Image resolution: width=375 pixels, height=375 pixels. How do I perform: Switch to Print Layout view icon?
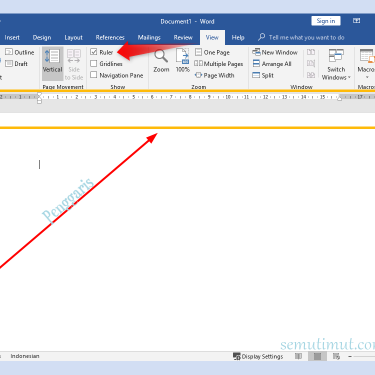click(317, 356)
